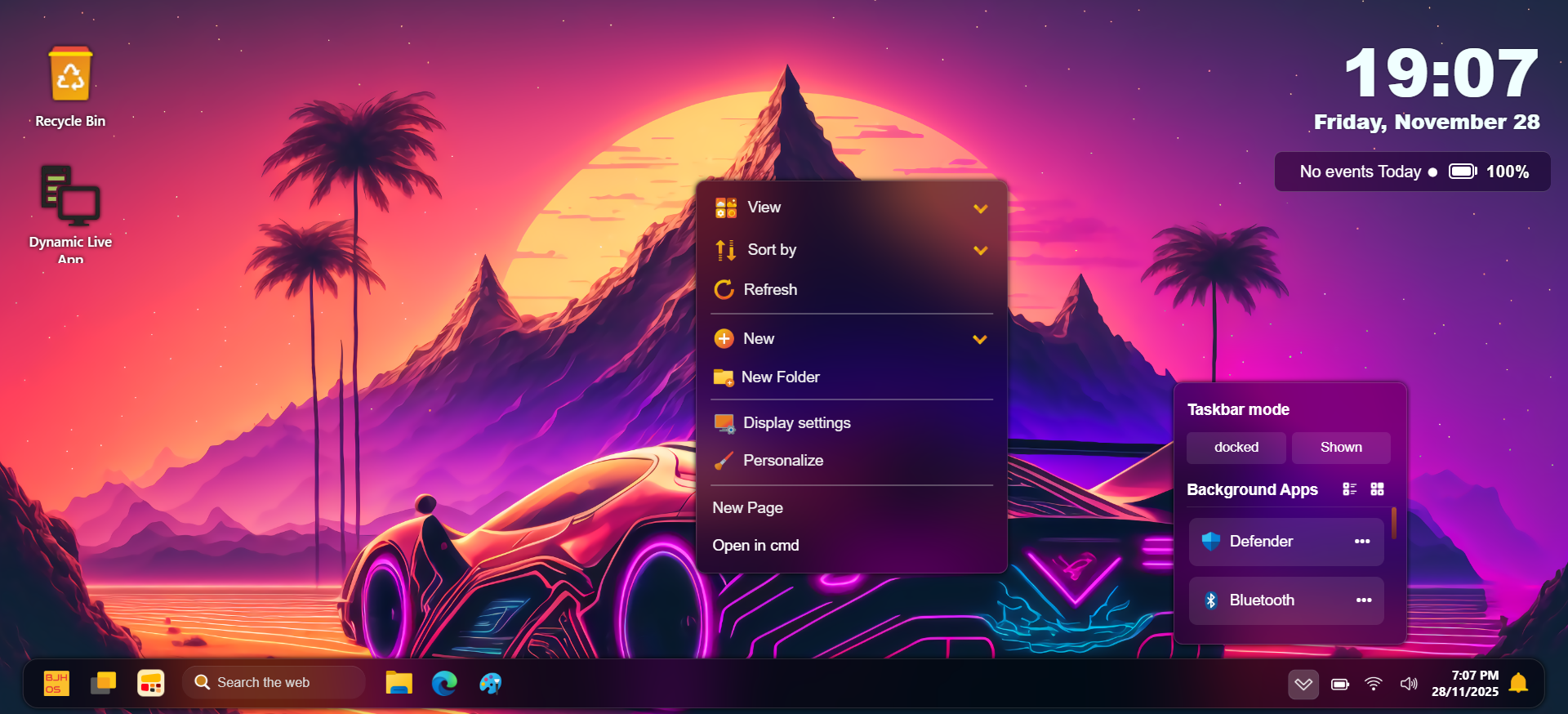The height and width of the screenshot is (714, 1568).
Task: Click the Sort by menu entry
Action: (852, 250)
